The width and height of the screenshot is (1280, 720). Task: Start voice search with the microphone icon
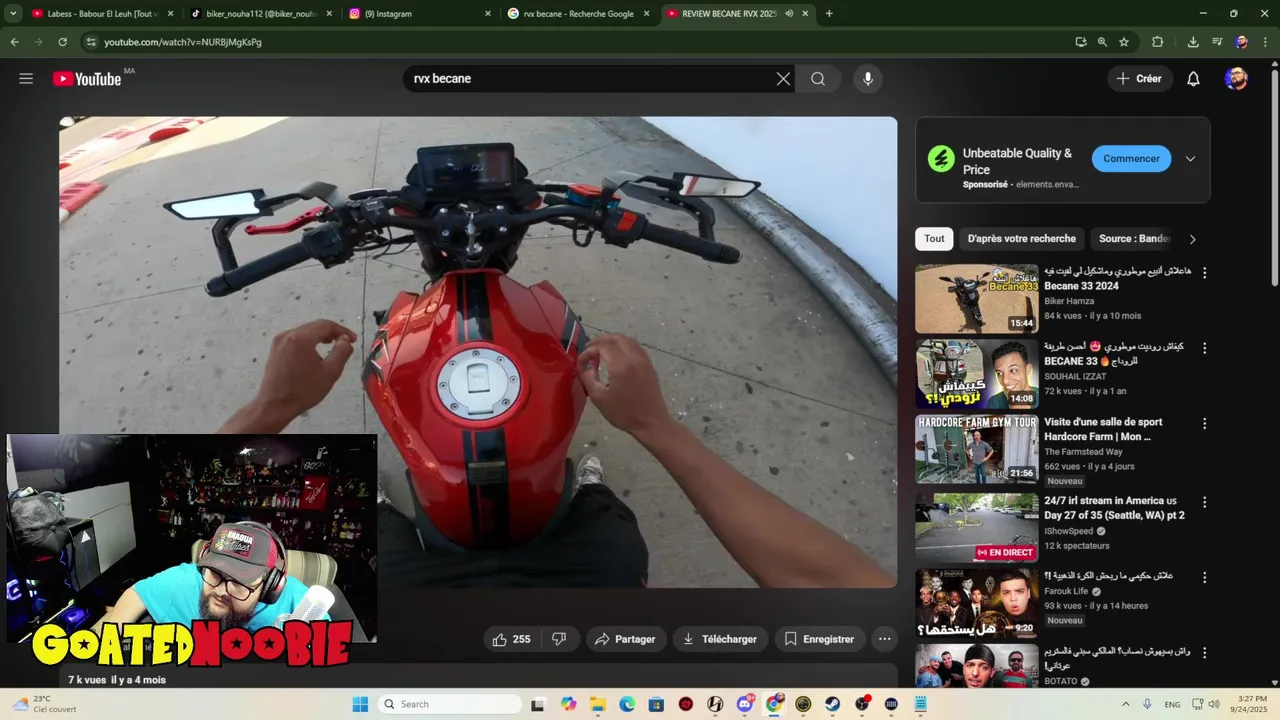tap(868, 79)
